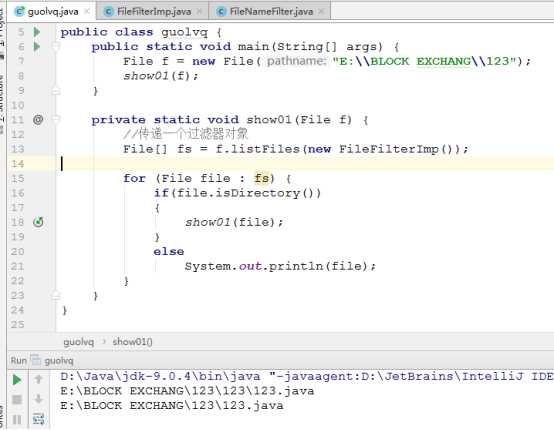The width and height of the screenshot is (554, 430).
Task: Open the guolvq run configuration tab
Action: pos(52,361)
